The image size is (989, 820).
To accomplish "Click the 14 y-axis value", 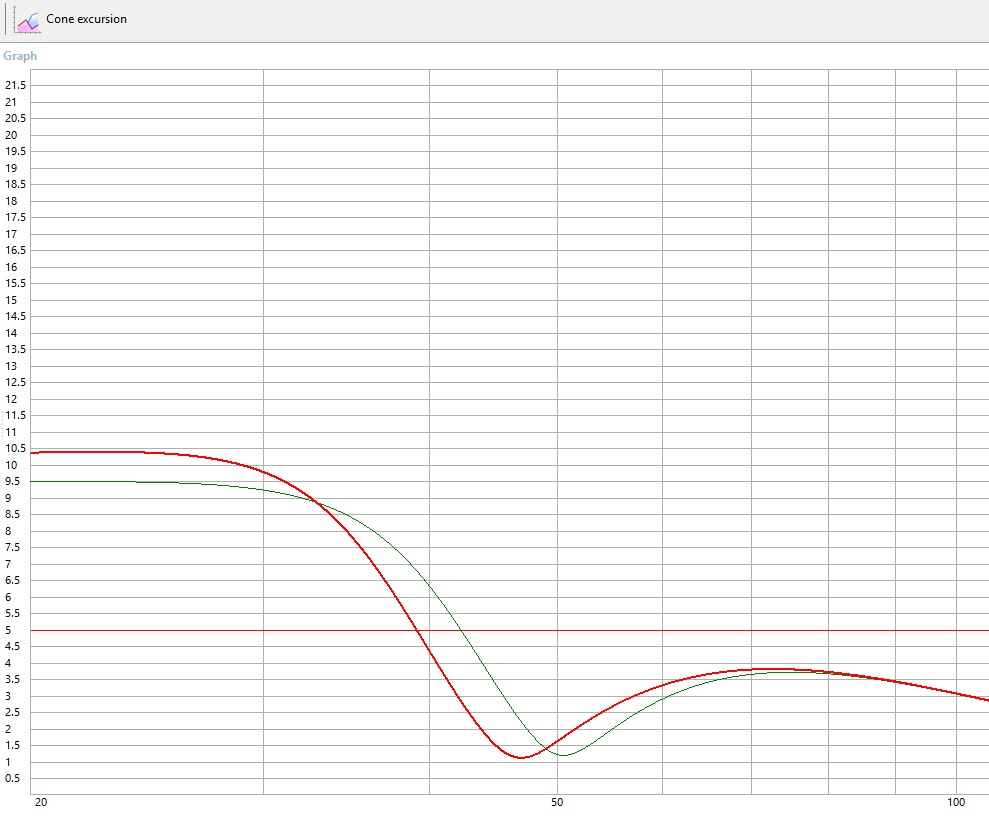I will (x=11, y=333).
